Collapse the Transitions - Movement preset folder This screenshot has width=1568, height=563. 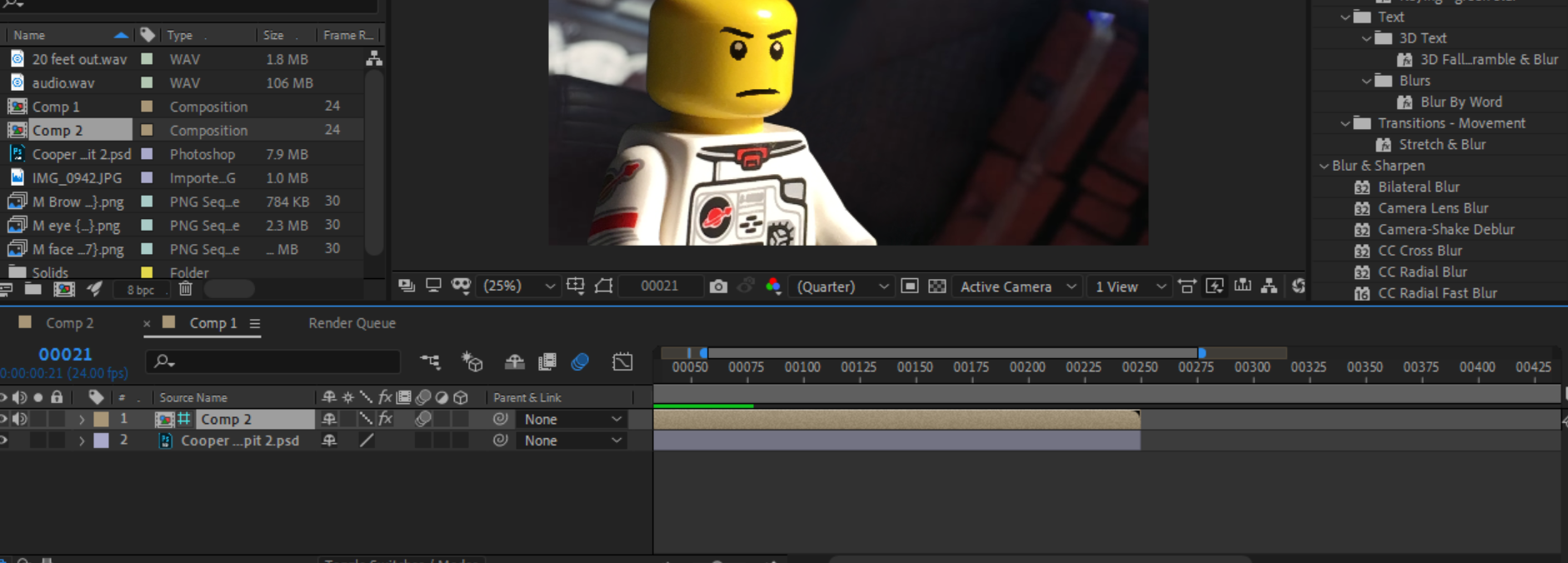1345,123
